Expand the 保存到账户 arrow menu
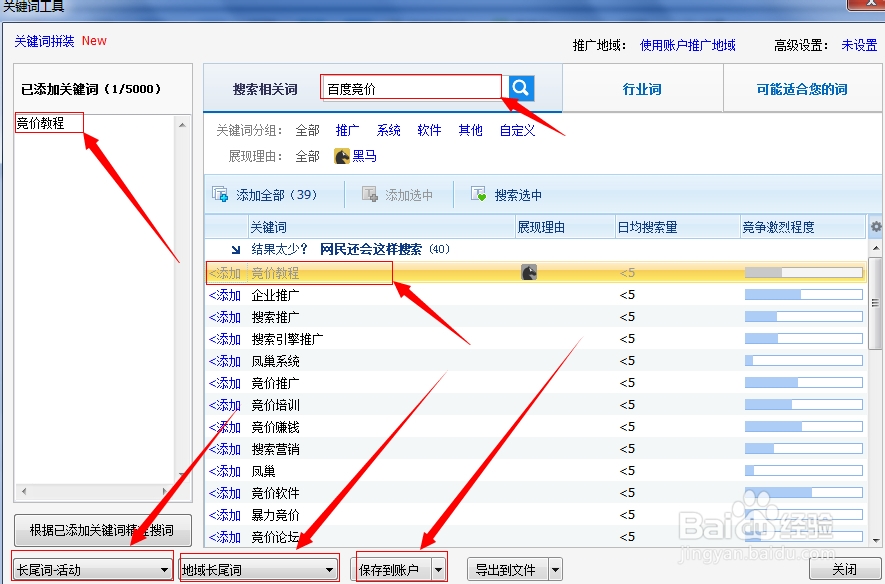This screenshot has width=885, height=584. pyautogui.click(x=439, y=570)
